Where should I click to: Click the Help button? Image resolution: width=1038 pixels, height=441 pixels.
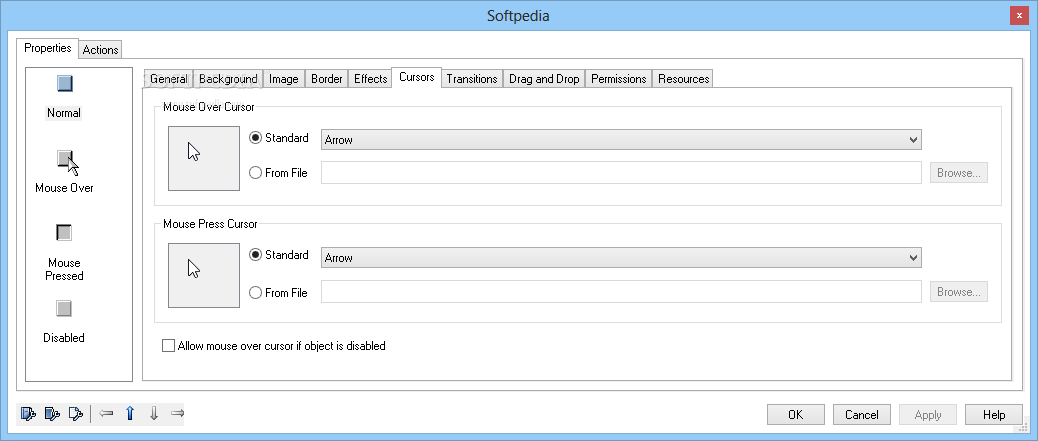pyautogui.click(x=994, y=415)
